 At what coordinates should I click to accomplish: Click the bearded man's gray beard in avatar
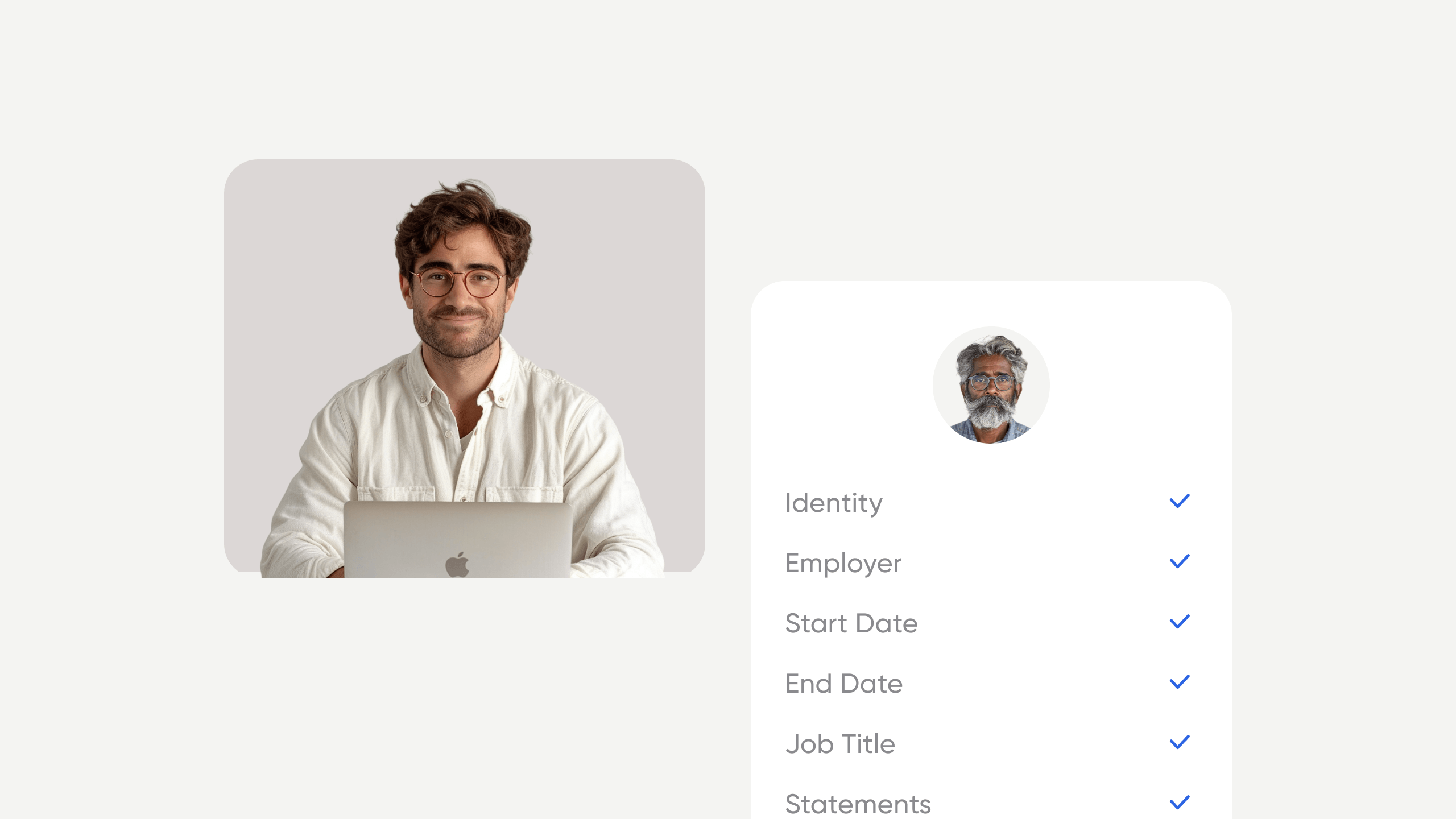point(991,412)
